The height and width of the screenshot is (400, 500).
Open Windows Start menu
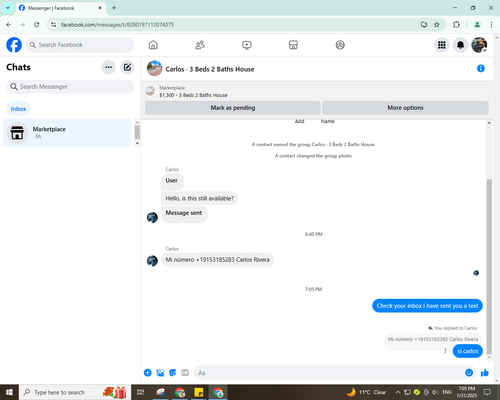pos(9,392)
